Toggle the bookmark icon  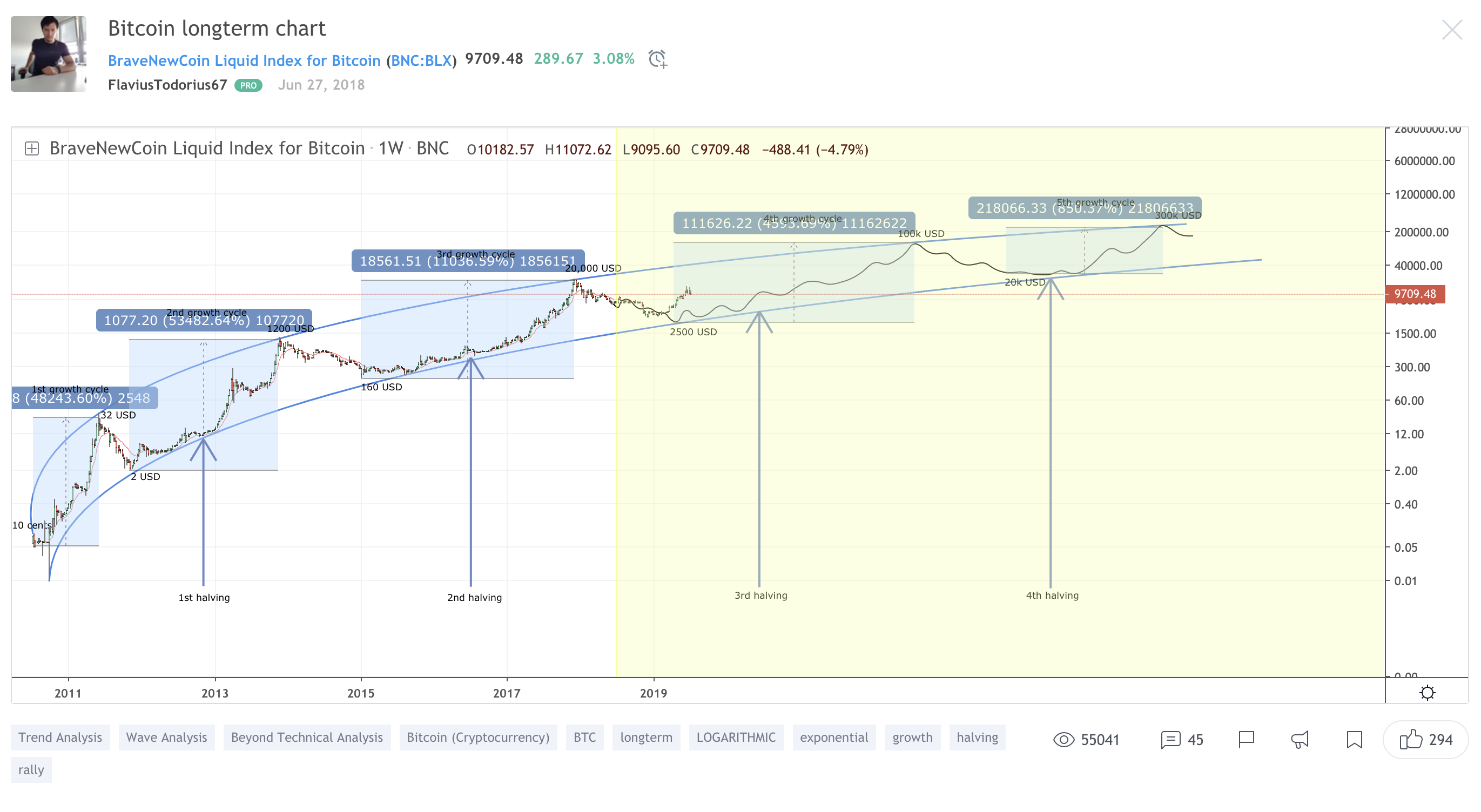pos(1354,739)
